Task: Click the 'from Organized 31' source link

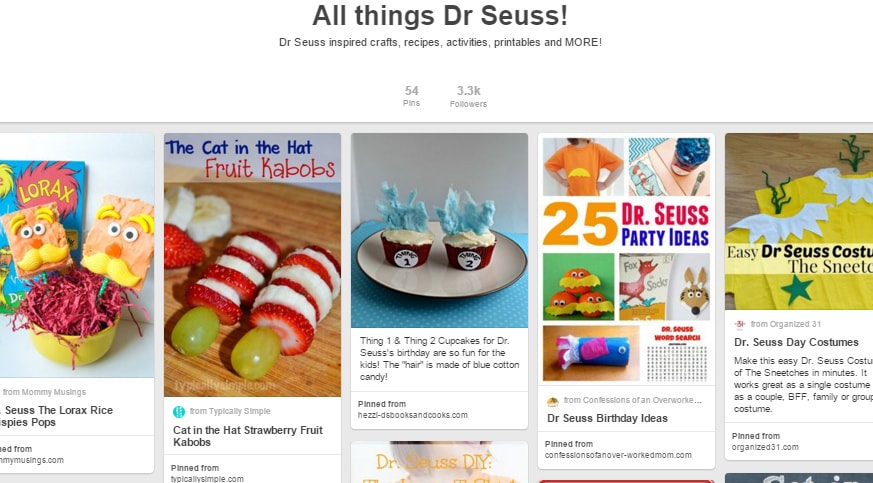Action: coord(786,324)
